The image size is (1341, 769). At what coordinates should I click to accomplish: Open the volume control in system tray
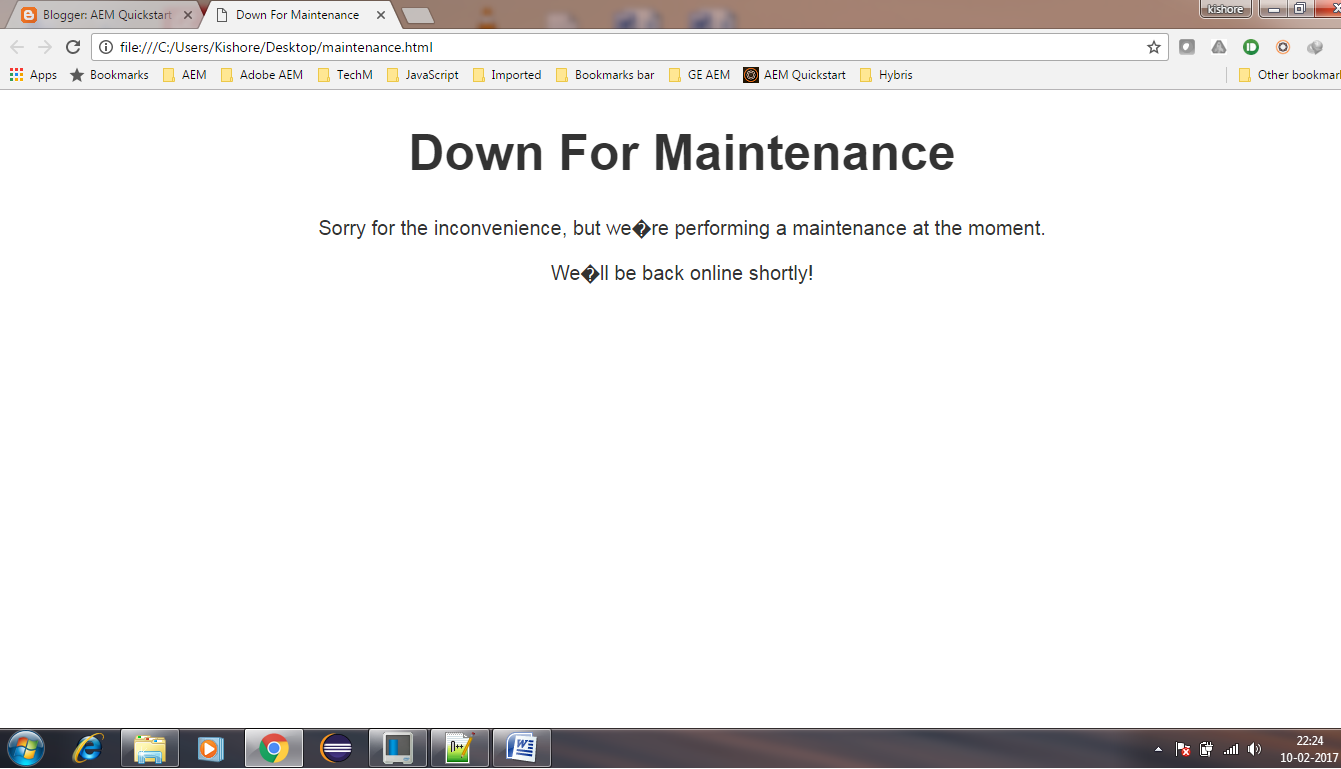coord(1255,747)
